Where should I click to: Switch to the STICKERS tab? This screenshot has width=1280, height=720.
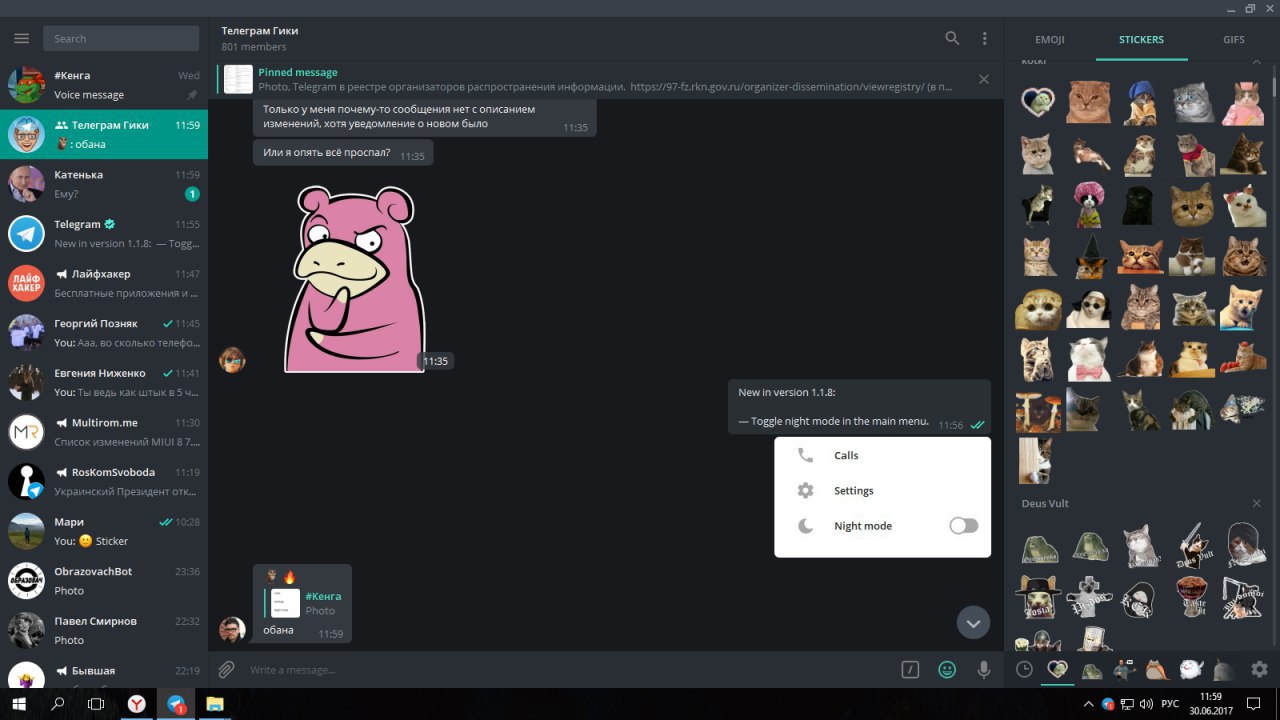click(1141, 40)
